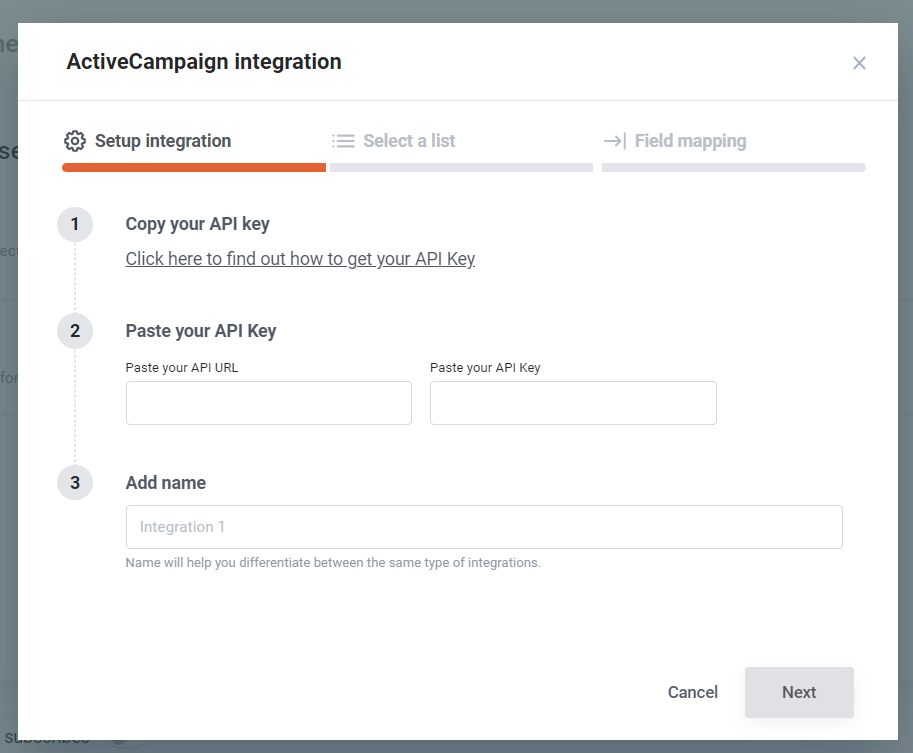Click the Paste your API URL label

[x=182, y=367]
